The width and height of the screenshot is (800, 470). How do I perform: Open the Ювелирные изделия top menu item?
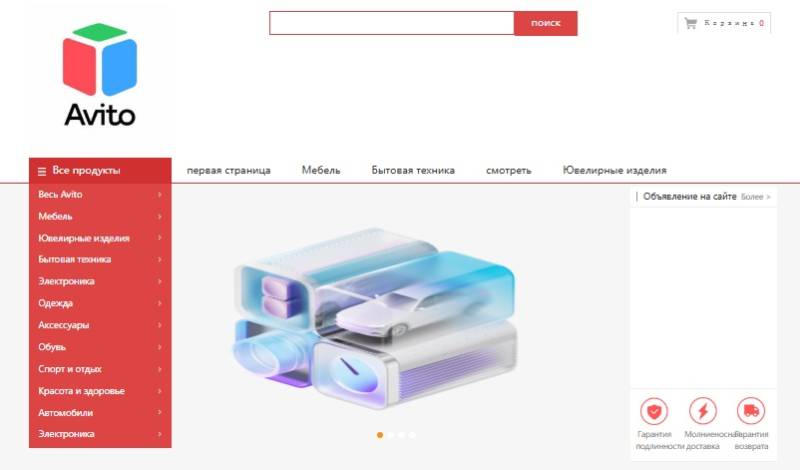point(614,170)
